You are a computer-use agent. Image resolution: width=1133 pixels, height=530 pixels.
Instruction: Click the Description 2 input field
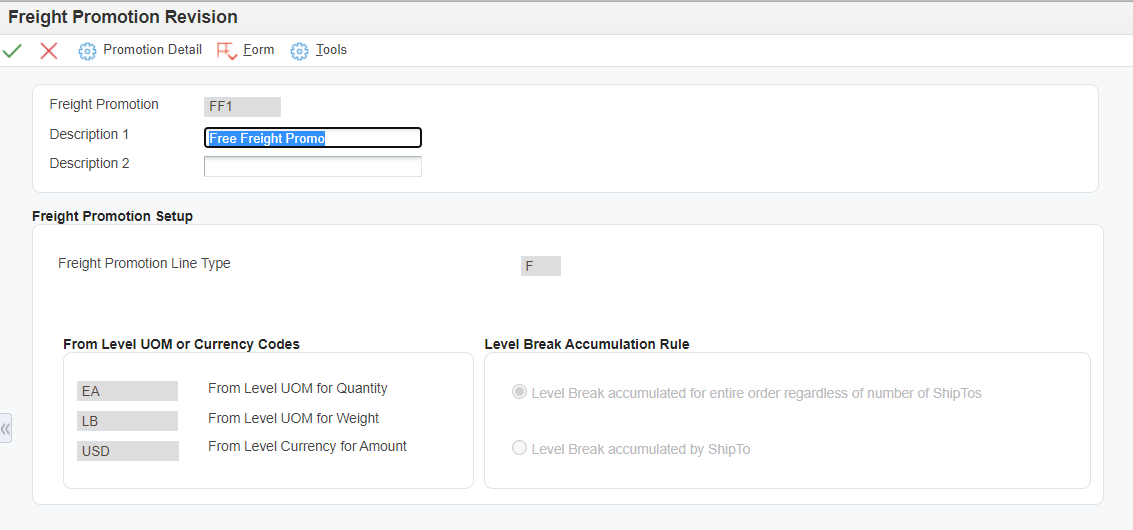pos(313,166)
